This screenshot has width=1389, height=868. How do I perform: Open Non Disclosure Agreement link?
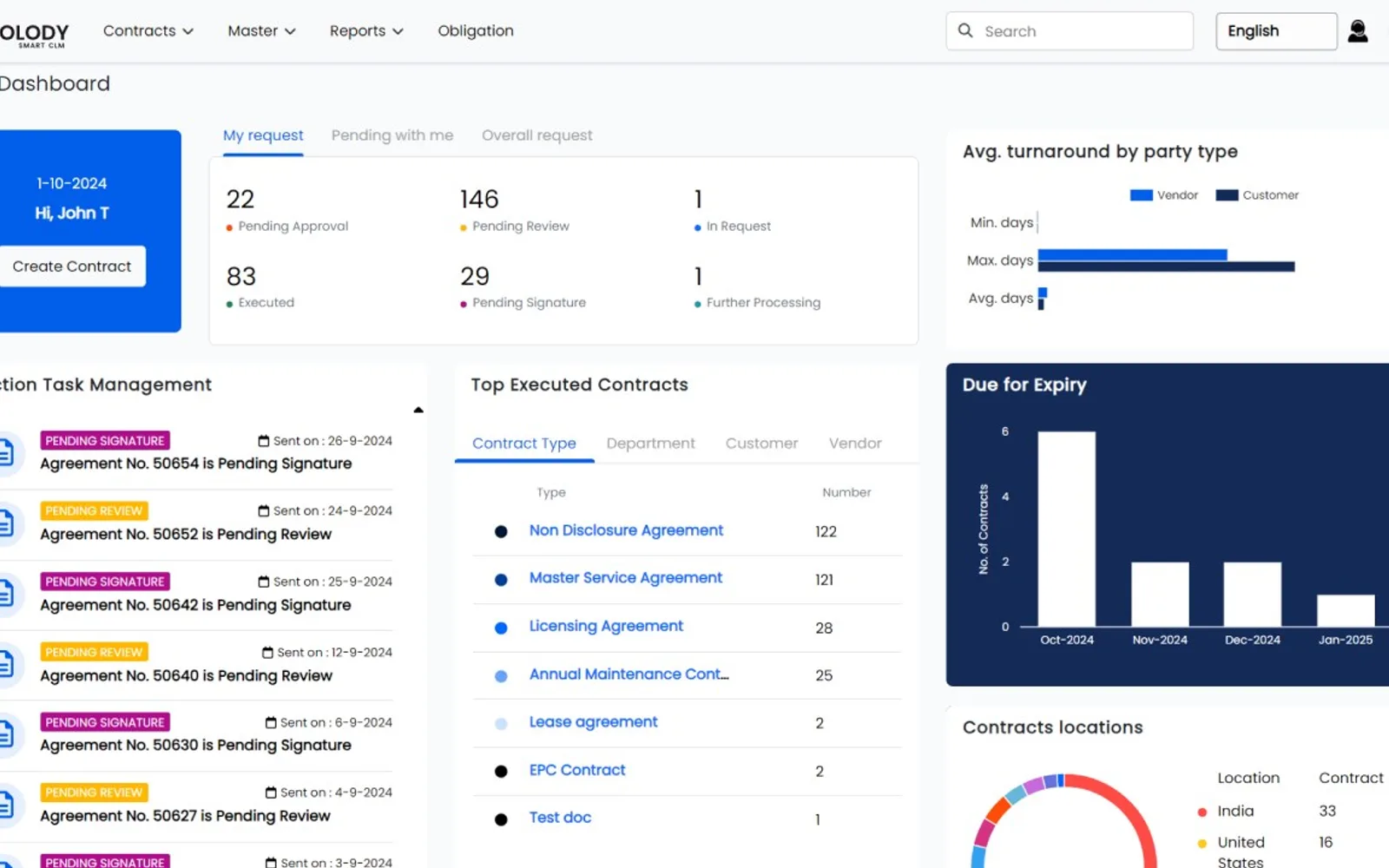626,530
